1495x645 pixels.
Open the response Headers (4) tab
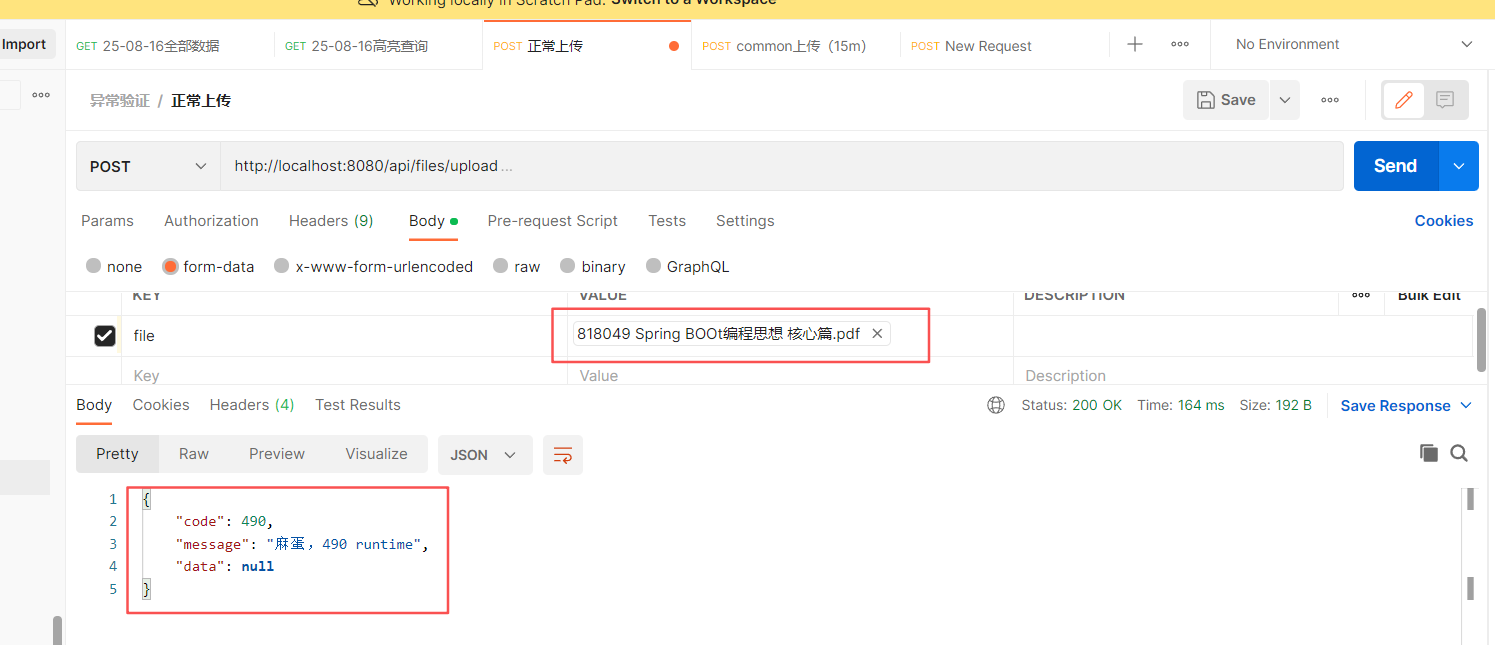pos(252,405)
